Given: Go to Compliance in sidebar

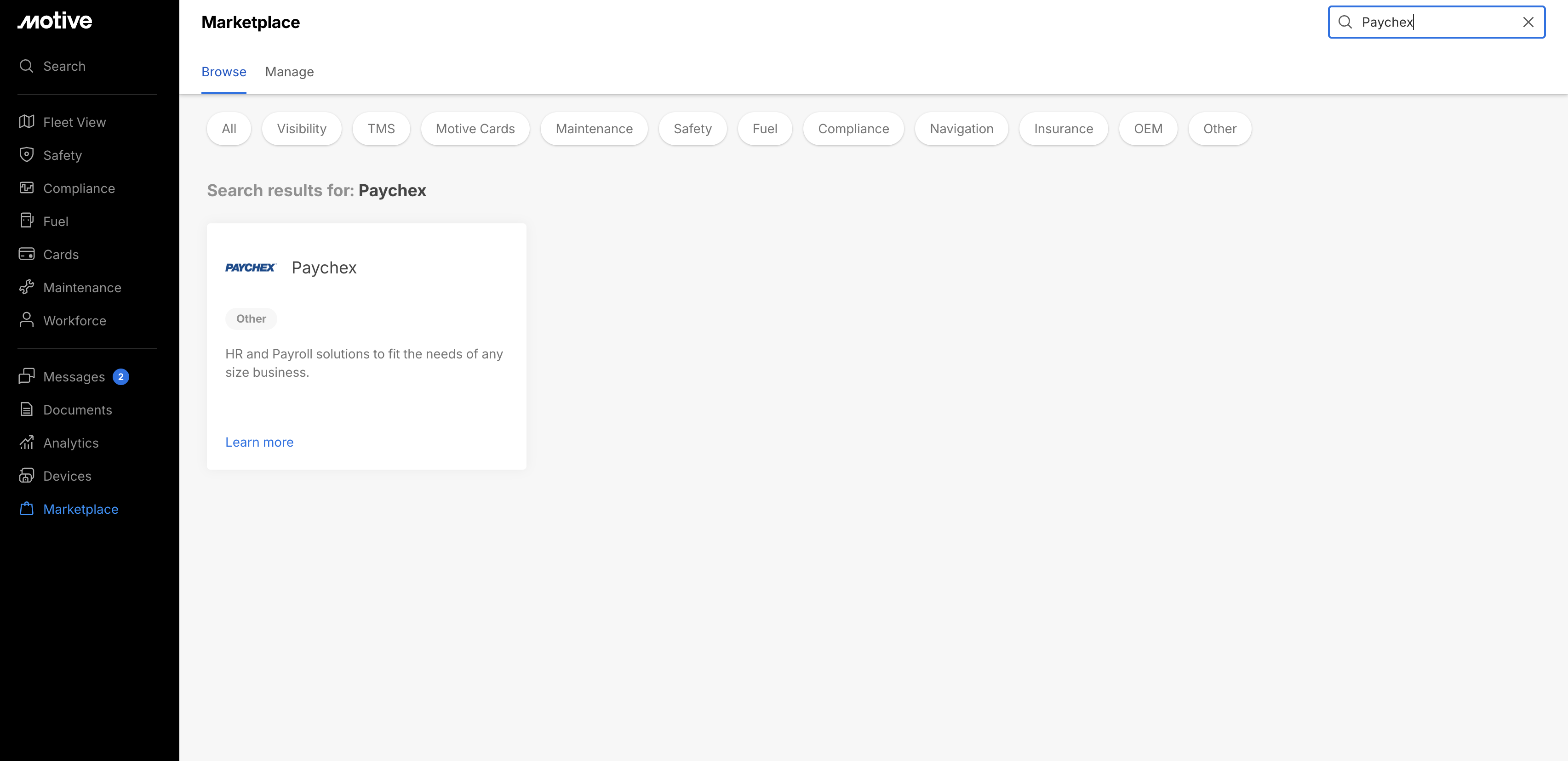Looking at the screenshot, I should (x=79, y=188).
